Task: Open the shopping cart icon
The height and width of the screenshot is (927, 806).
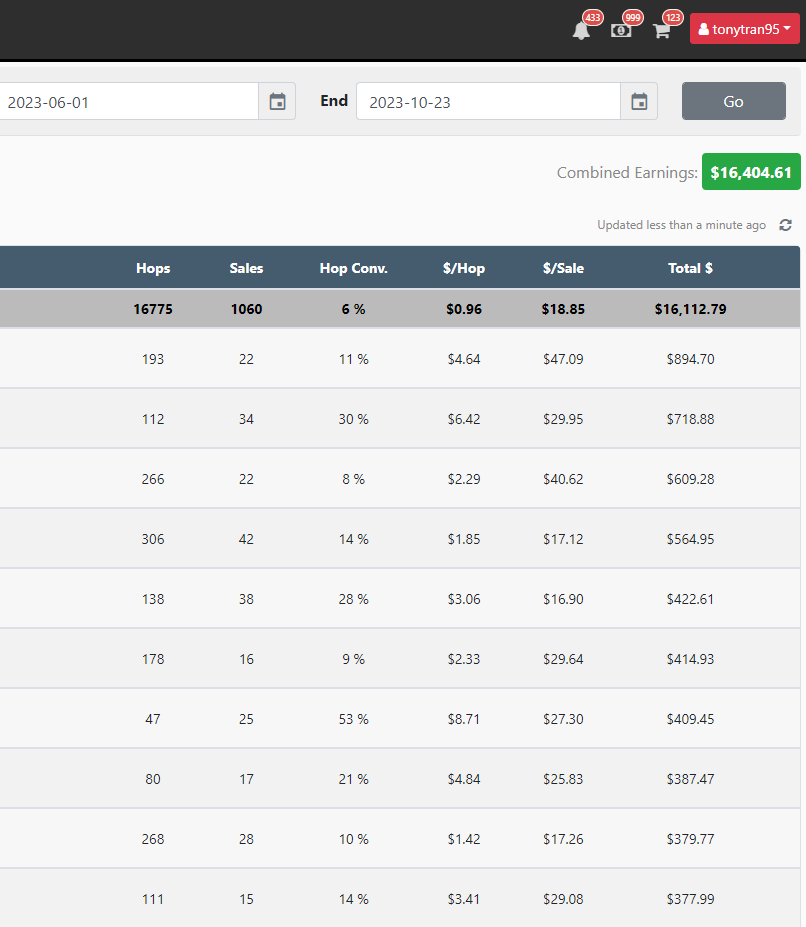Action: point(662,31)
